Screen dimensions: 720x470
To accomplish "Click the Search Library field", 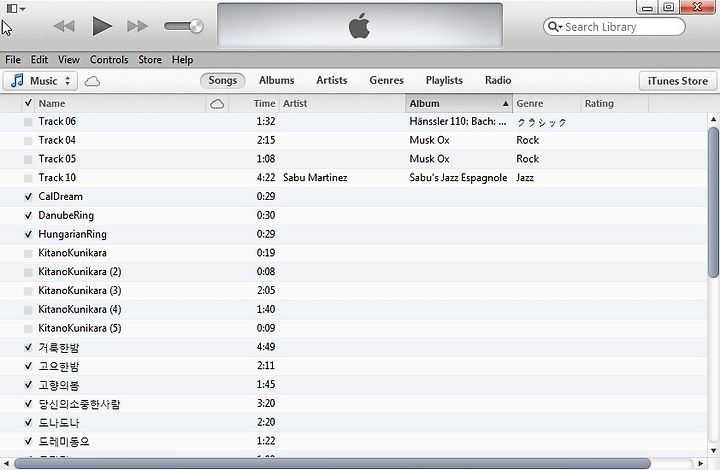I will tap(614, 27).
